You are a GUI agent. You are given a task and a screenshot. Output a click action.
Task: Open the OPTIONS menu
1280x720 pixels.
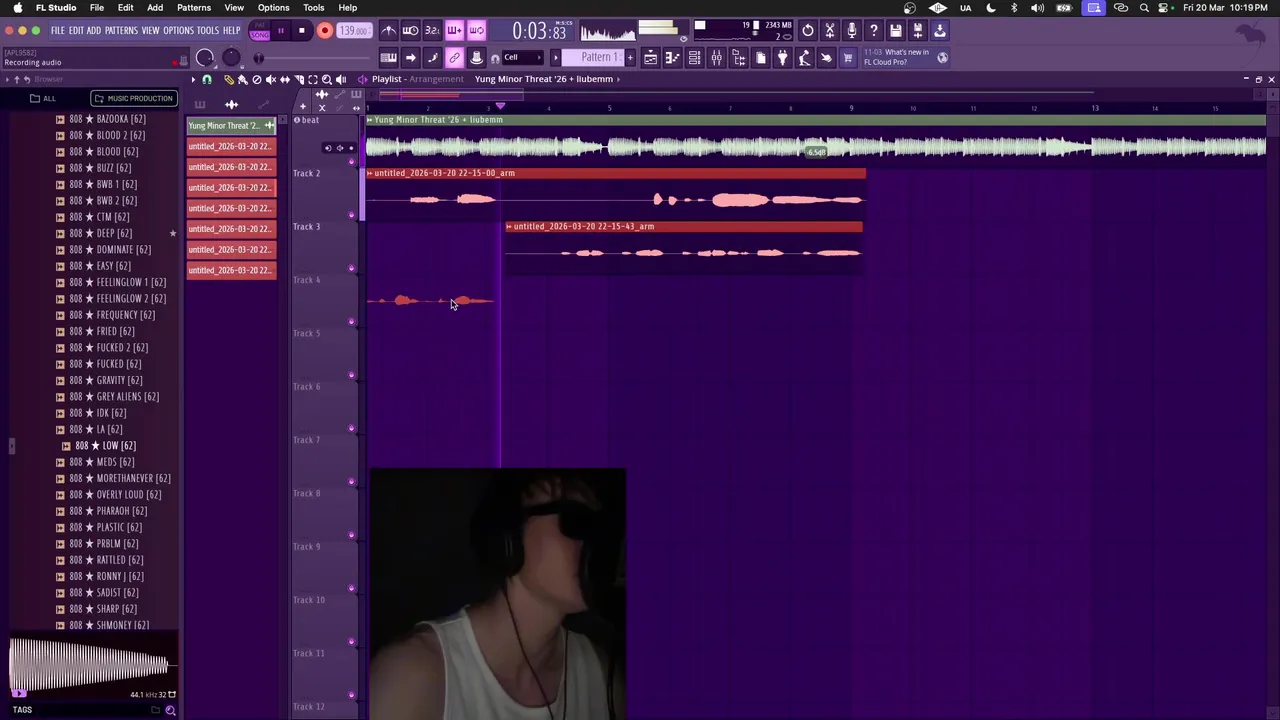tap(178, 31)
